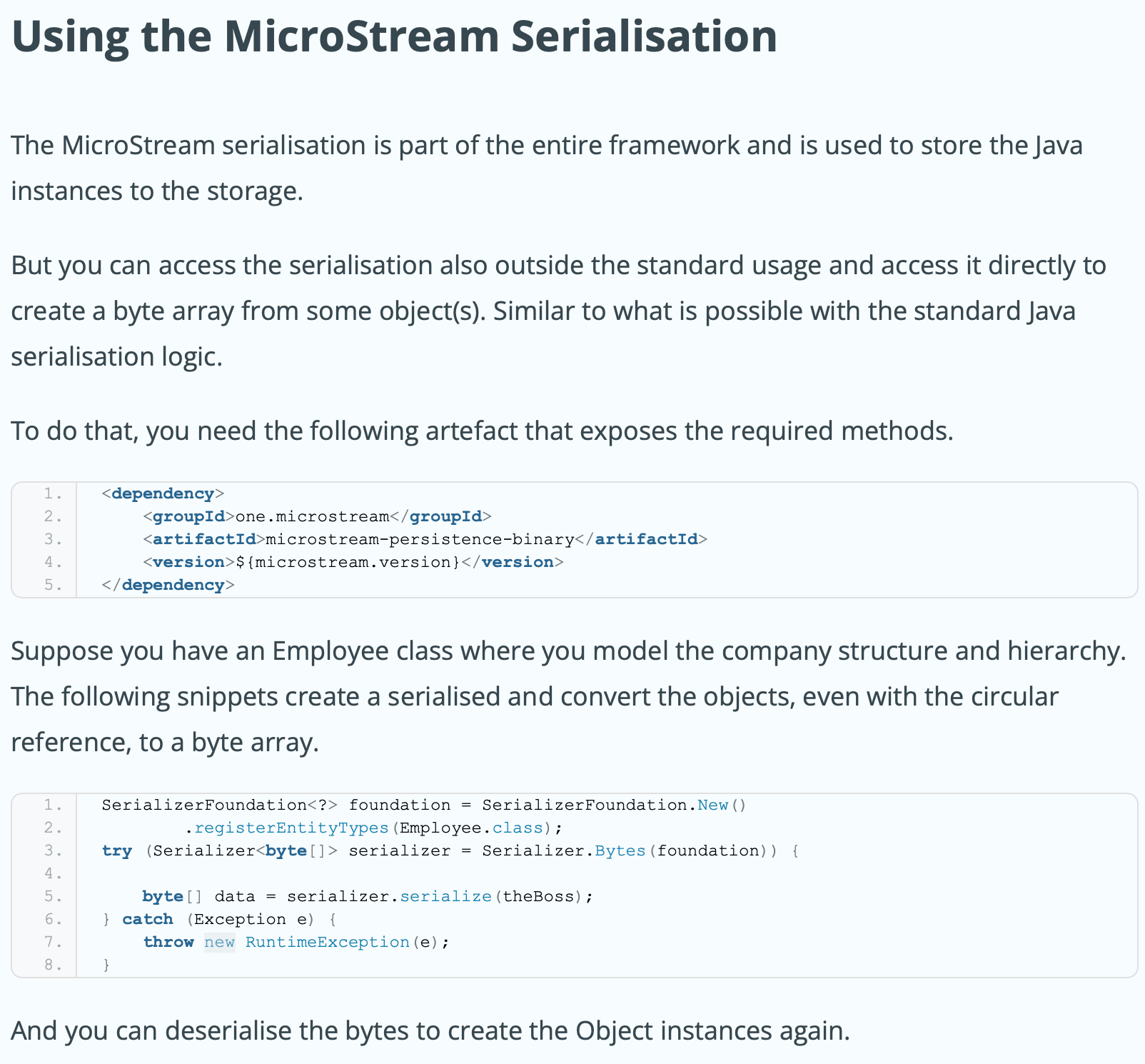The image size is (1145, 1064).
Task: Click the sentence 'And you can deserialise the bytes'
Action: (x=430, y=1031)
